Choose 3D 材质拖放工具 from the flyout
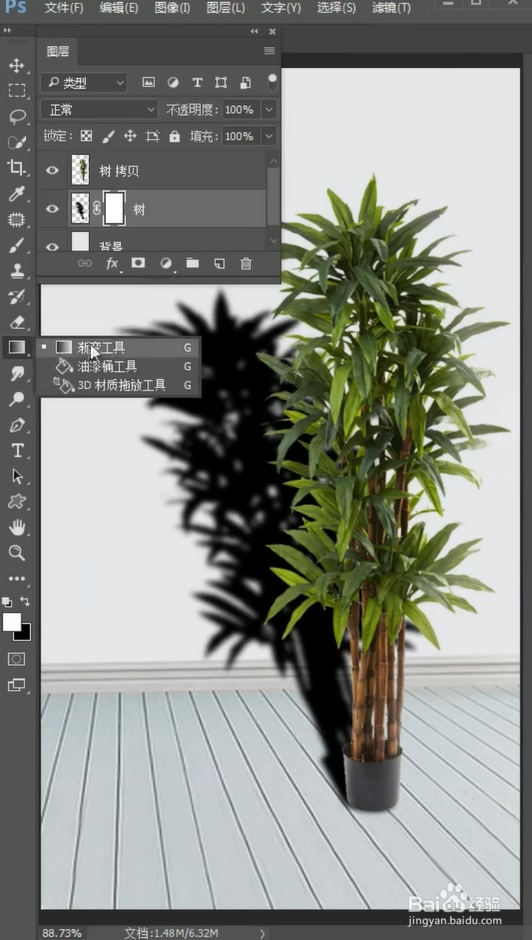 [118, 385]
